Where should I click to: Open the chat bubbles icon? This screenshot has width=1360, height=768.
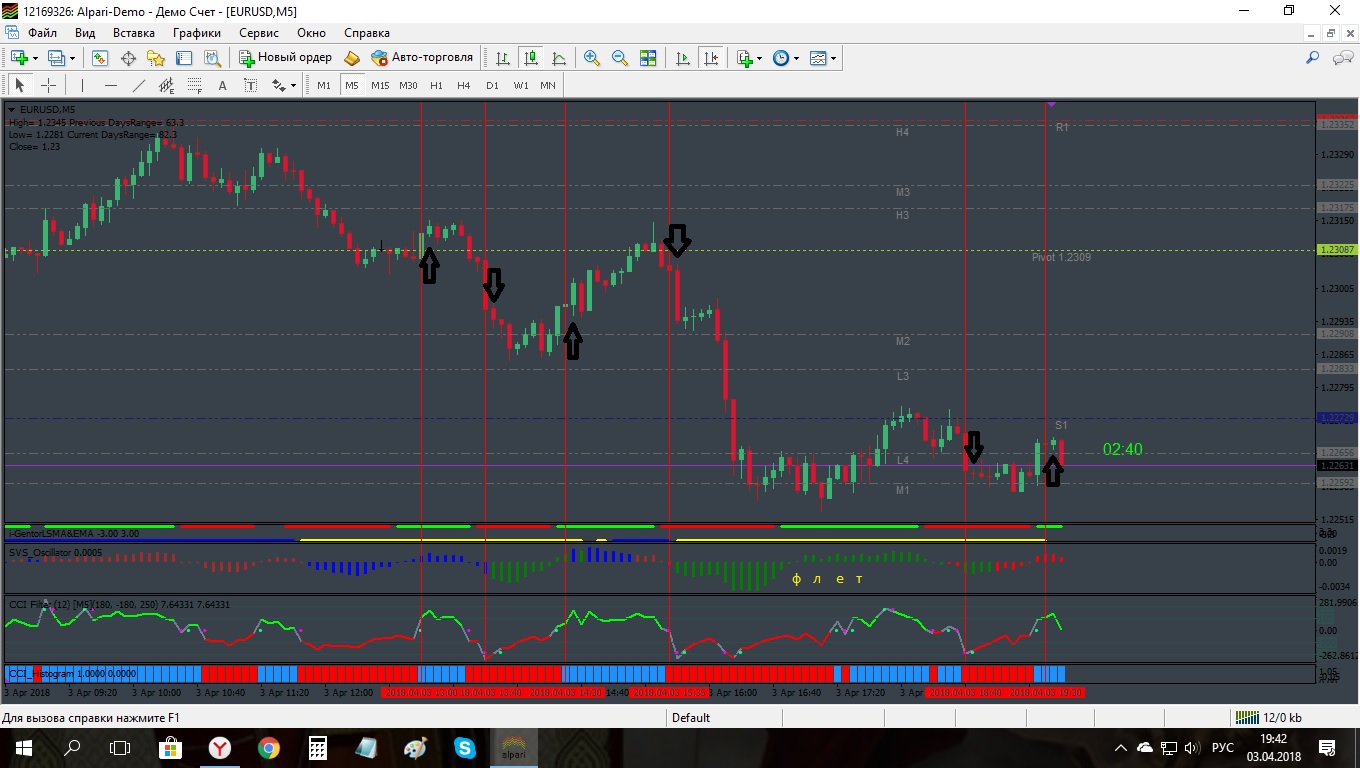pos(1343,58)
